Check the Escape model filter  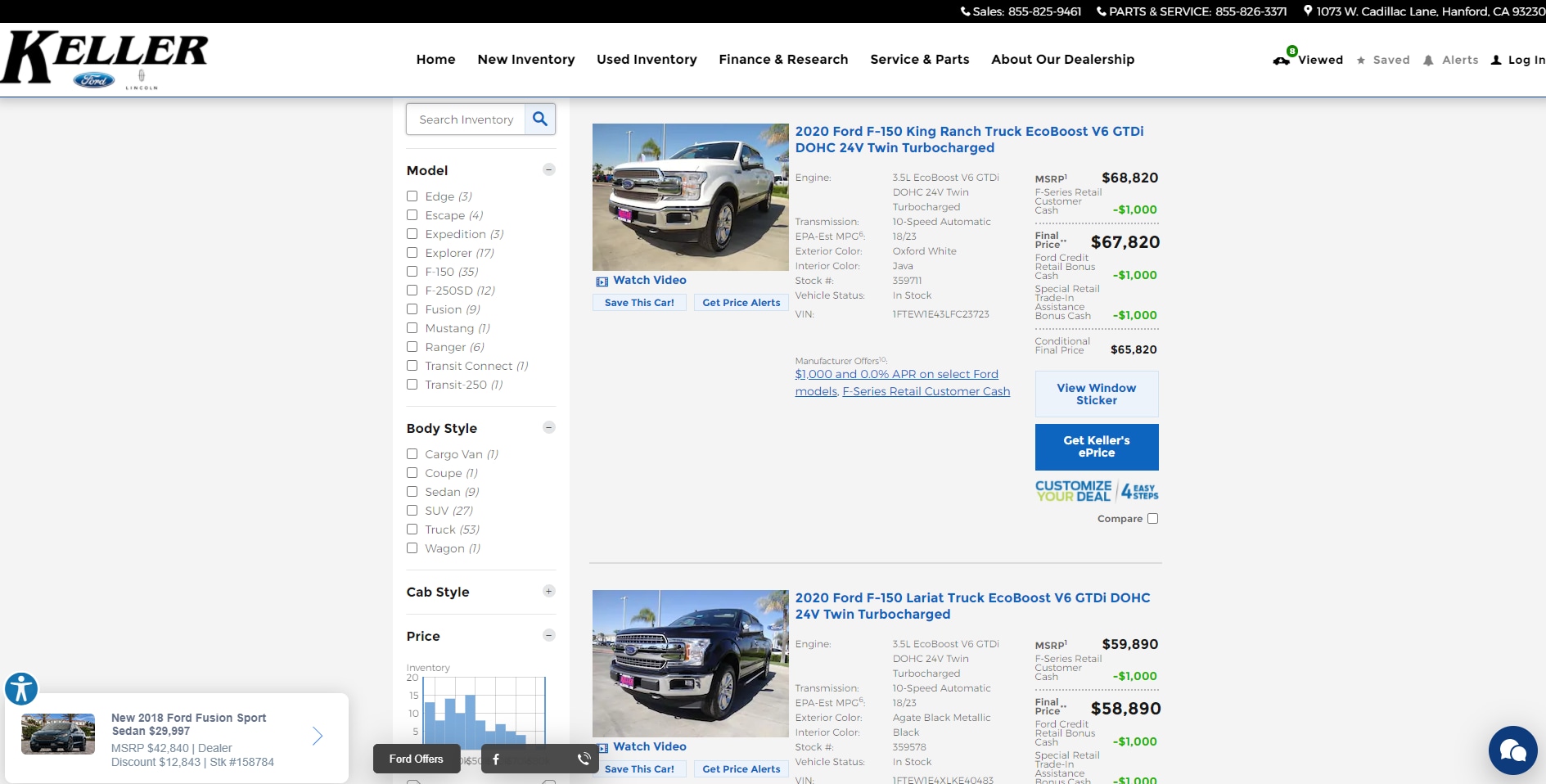[412, 215]
